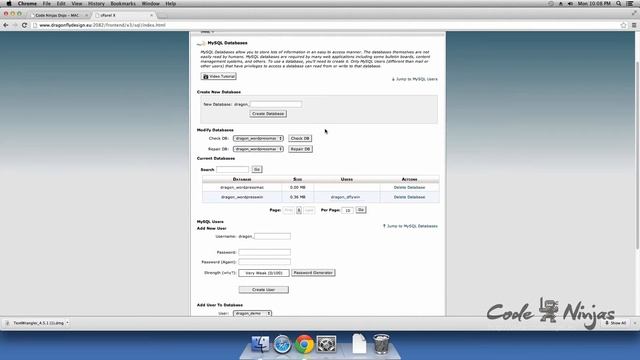Click the Password field
The width and height of the screenshot is (640, 360).
264,252
